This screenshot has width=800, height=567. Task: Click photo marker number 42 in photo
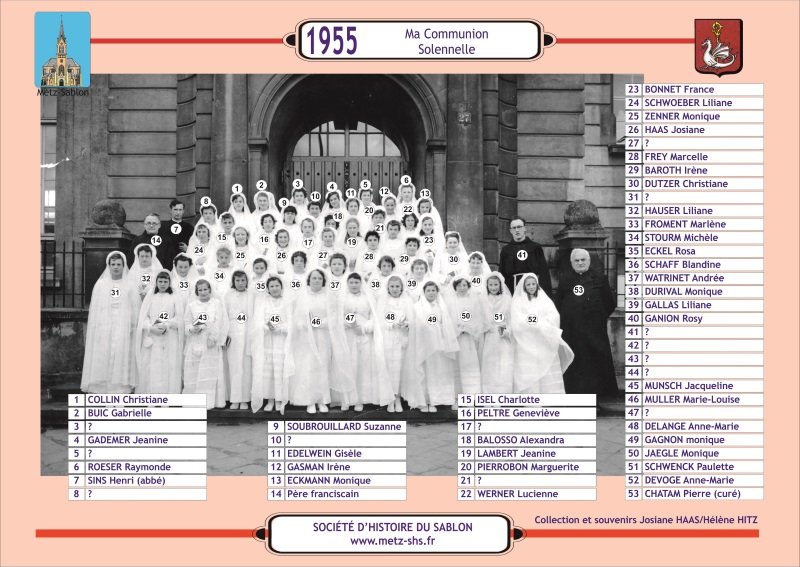pyautogui.click(x=163, y=316)
